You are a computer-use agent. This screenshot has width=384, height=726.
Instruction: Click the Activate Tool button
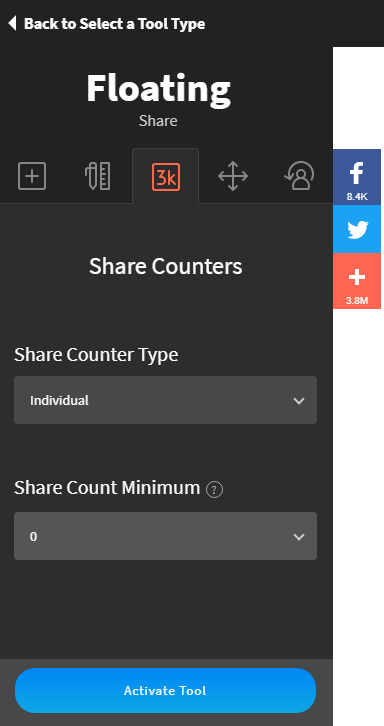165,690
